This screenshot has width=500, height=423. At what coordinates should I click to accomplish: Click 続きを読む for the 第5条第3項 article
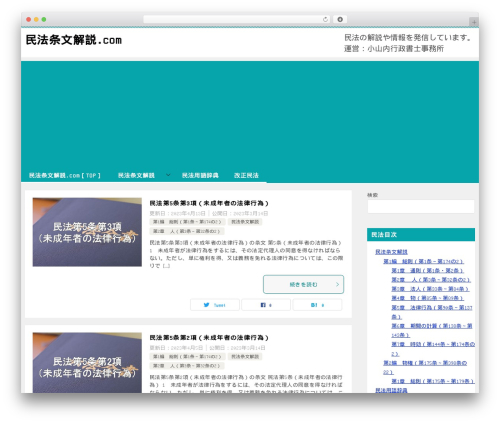click(x=303, y=284)
